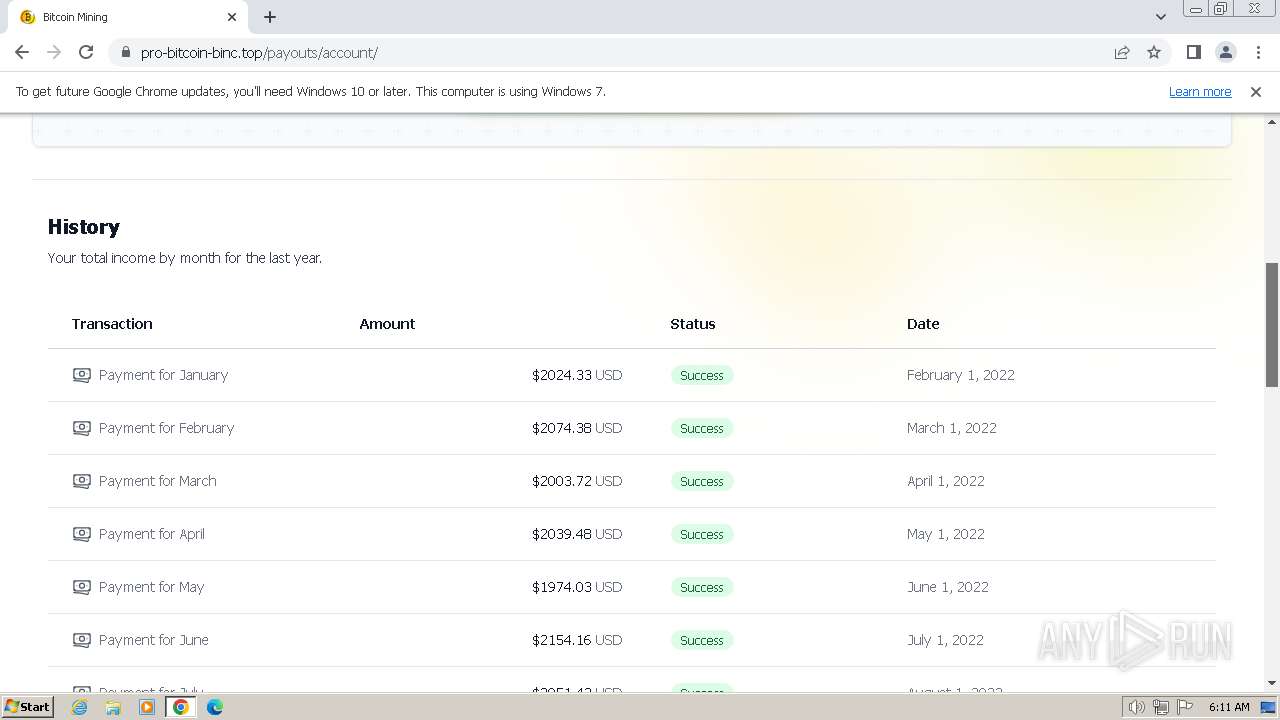Open Microsoft Edge from taskbar
This screenshot has width=1280, height=720.
(215, 707)
